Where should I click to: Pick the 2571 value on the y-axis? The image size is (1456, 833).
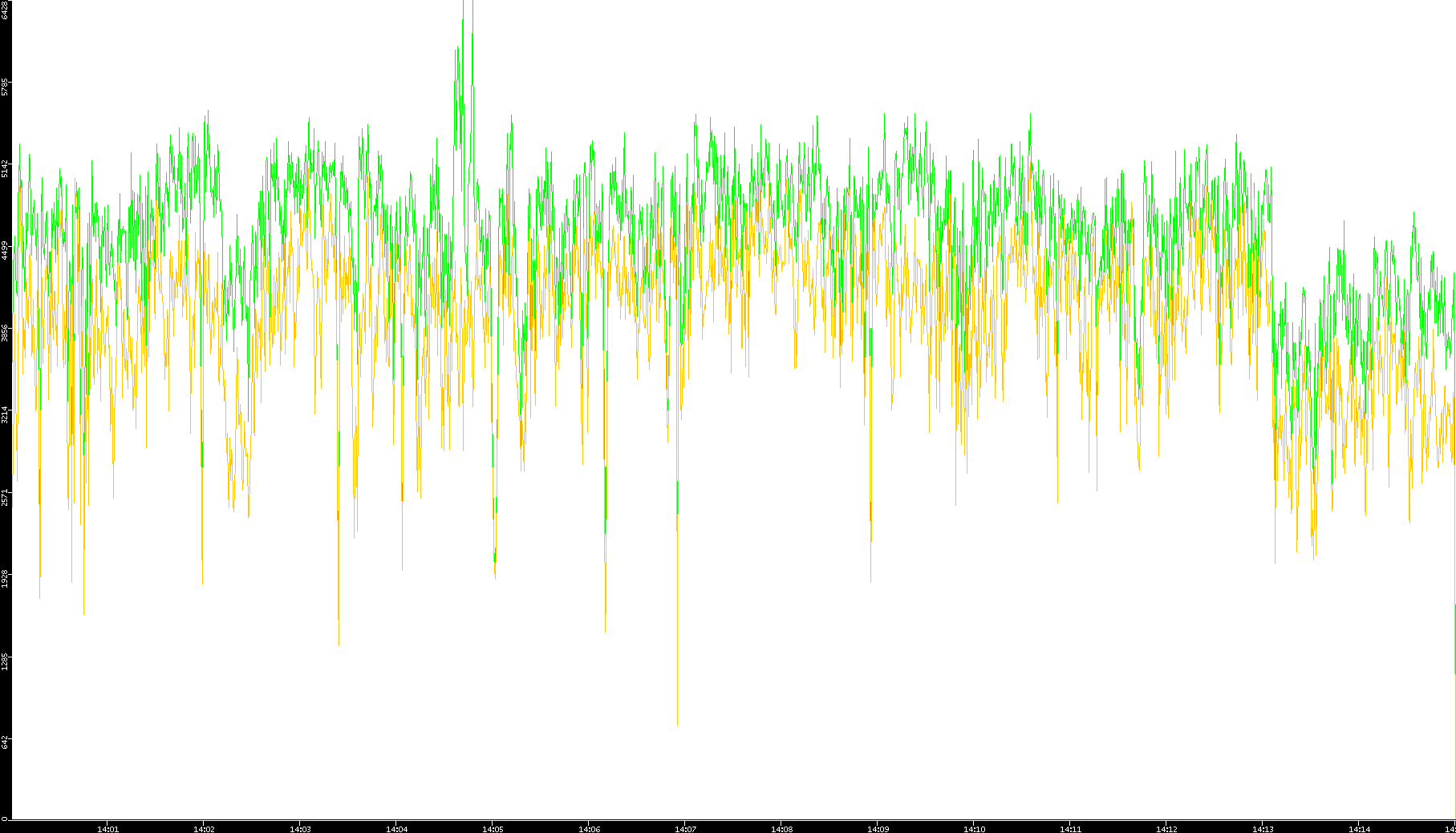[x=5, y=496]
